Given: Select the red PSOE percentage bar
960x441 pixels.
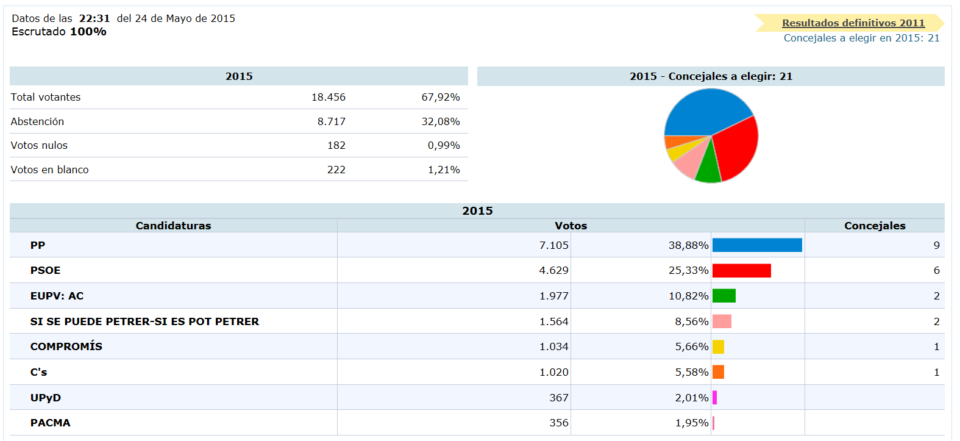Looking at the screenshot, I should (741, 271).
